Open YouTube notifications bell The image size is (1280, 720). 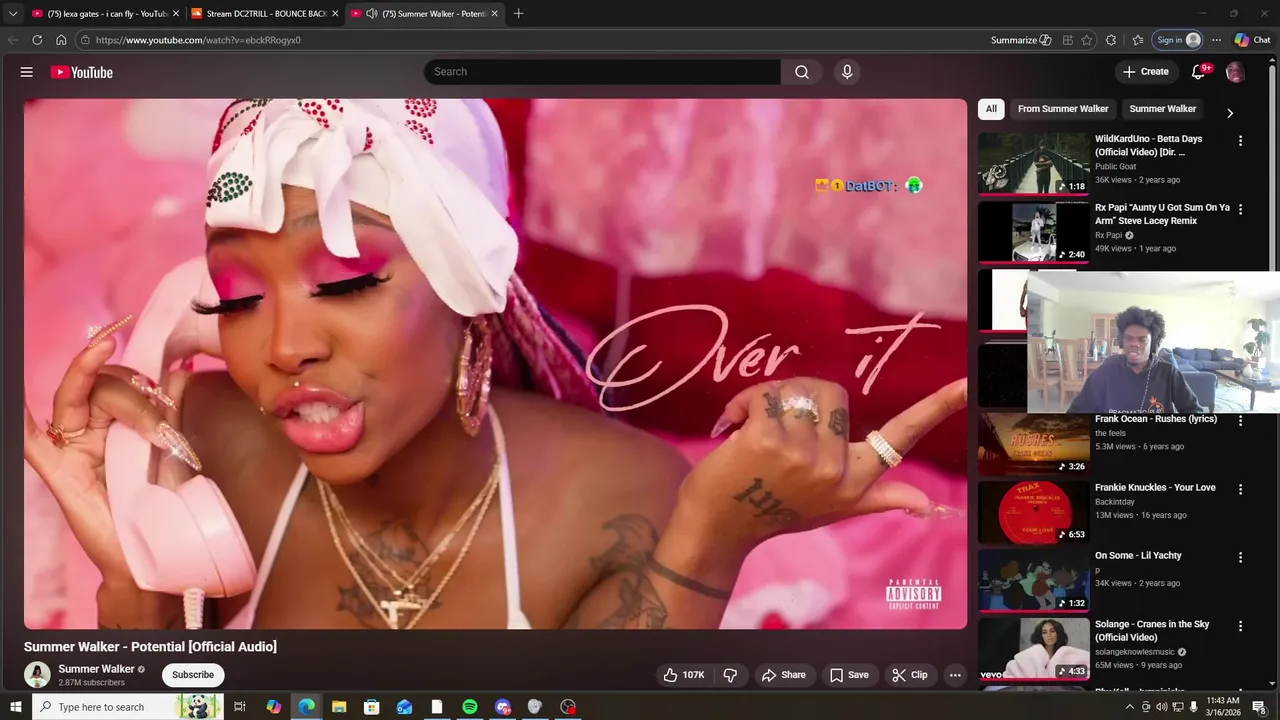coord(1198,72)
